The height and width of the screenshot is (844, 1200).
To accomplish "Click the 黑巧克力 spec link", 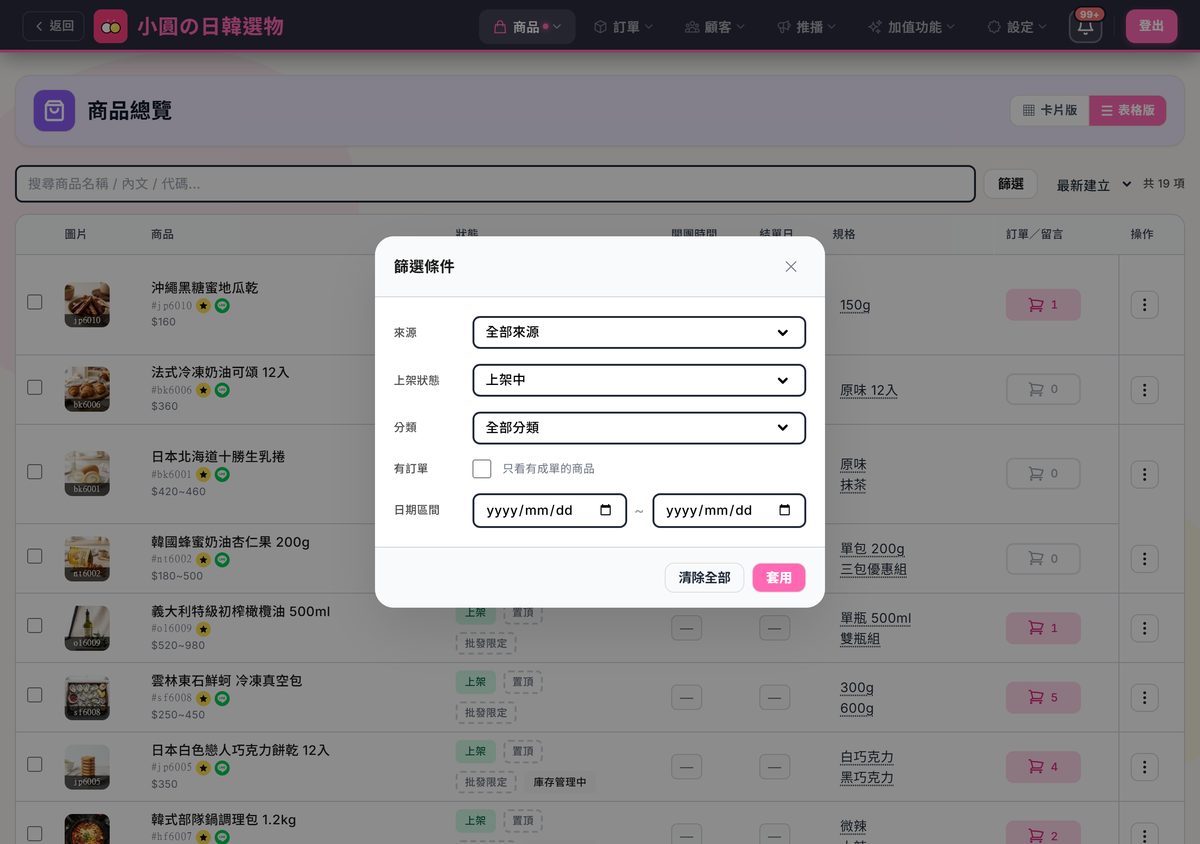I will click(x=867, y=777).
